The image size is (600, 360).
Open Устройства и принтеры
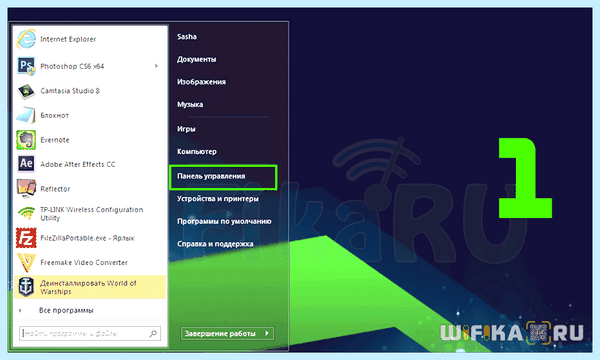coord(218,199)
